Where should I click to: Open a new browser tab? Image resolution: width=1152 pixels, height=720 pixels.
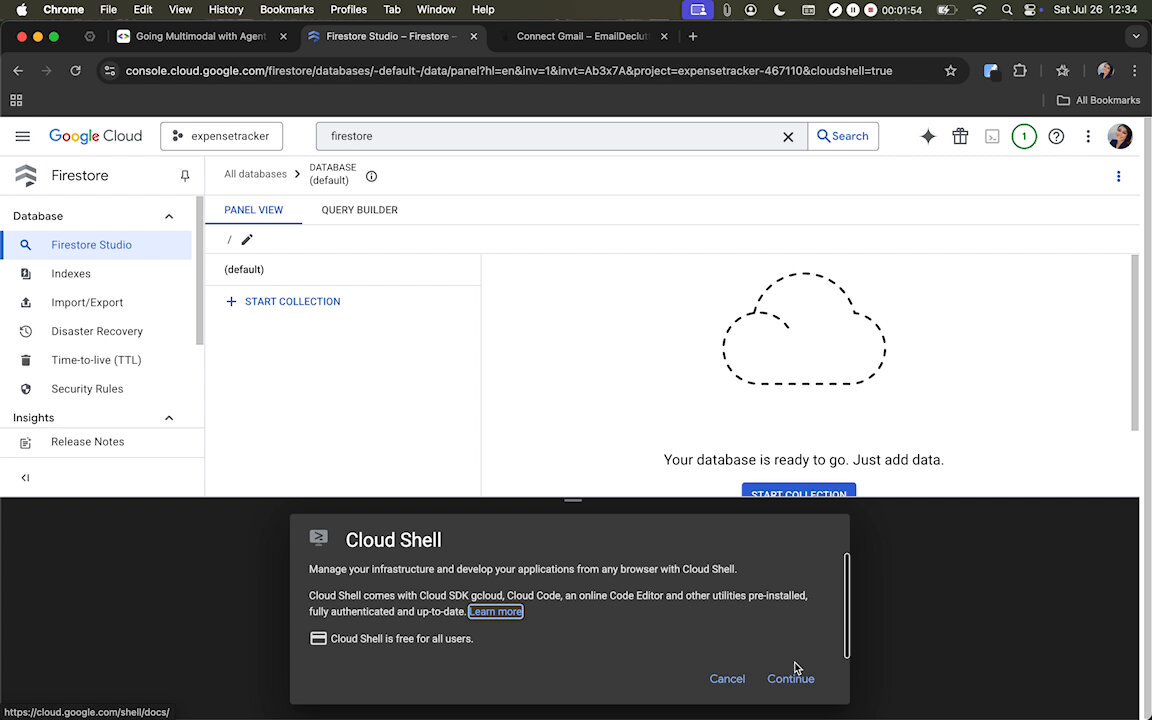[692, 36]
